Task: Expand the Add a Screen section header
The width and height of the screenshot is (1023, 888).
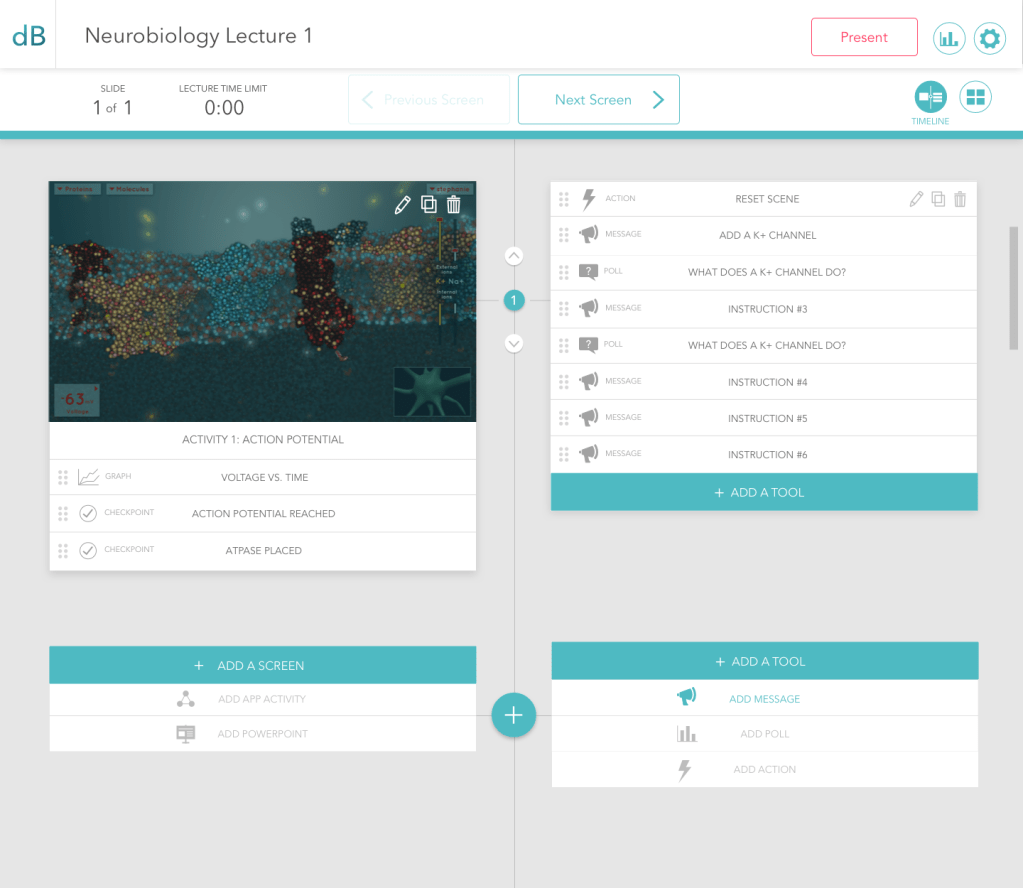Action: tap(262, 665)
